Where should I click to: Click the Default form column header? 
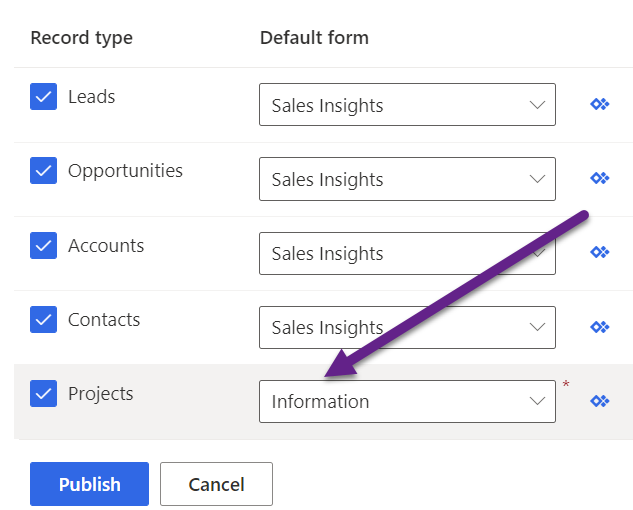pos(314,38)
